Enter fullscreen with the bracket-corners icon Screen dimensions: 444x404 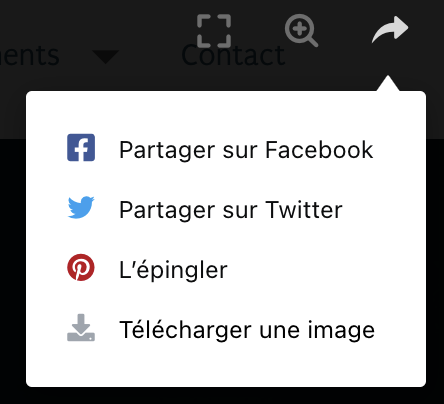(214, 31)
